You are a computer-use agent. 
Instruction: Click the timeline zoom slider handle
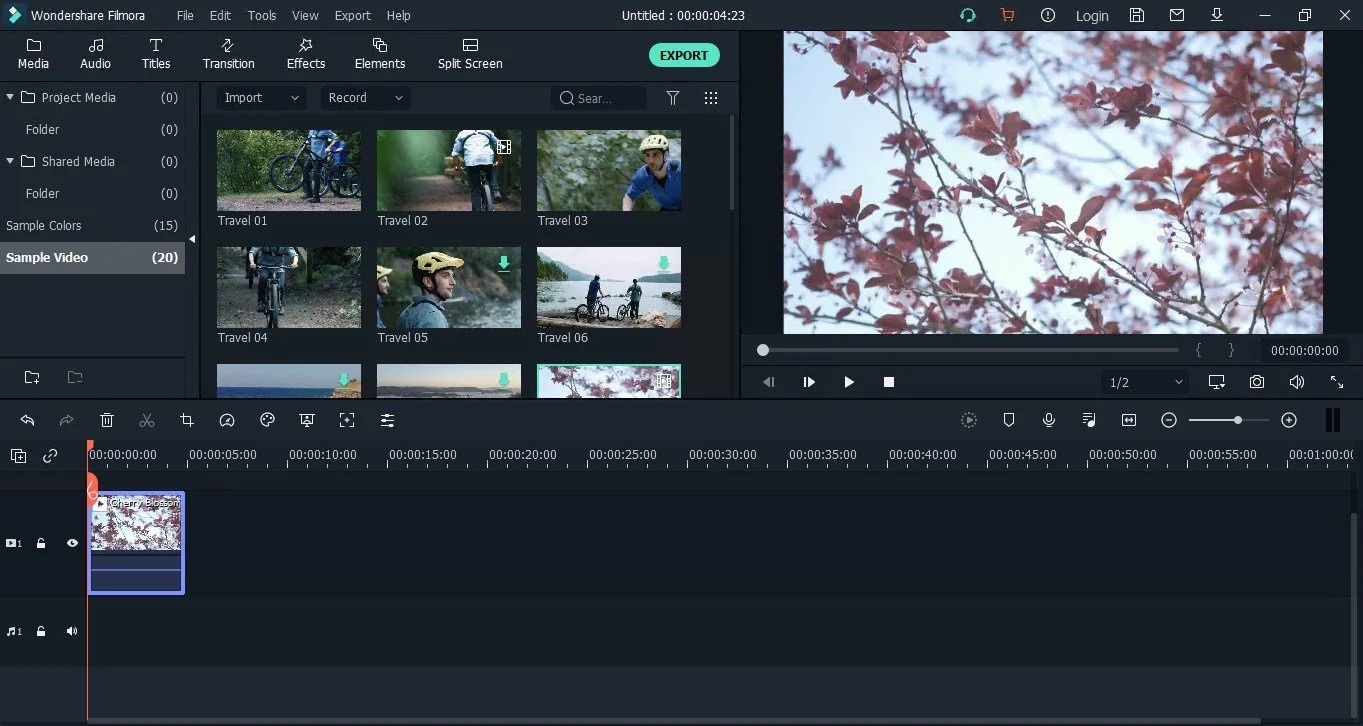(x=1238, y=420)
